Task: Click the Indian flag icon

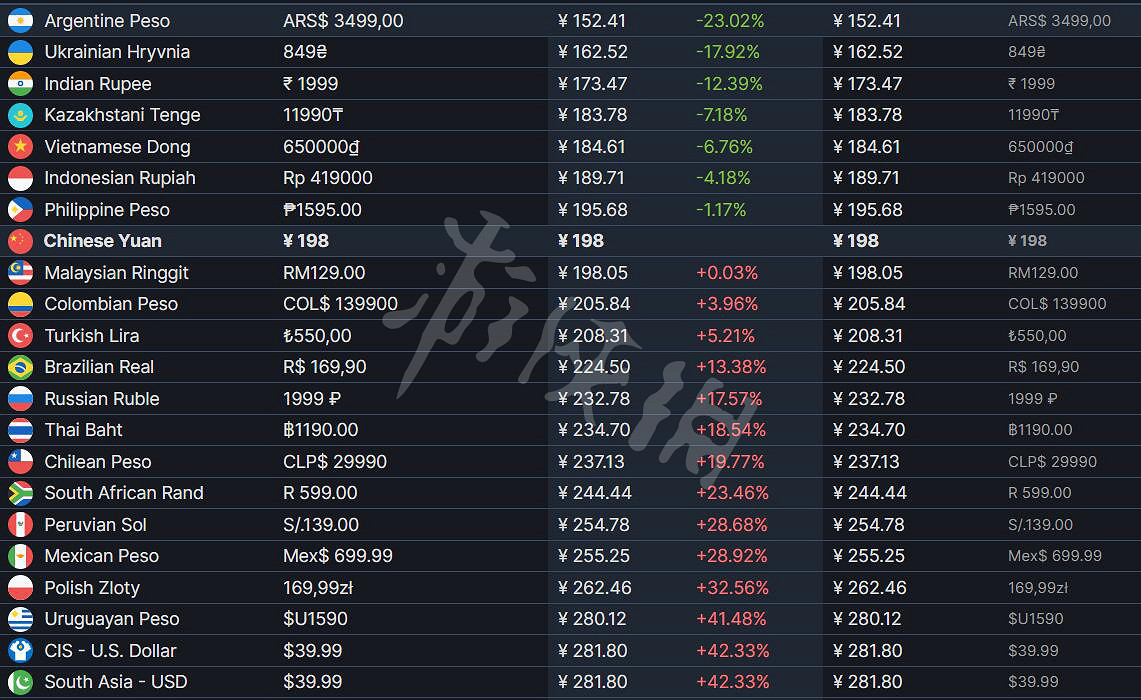Action: pos(20,83)
